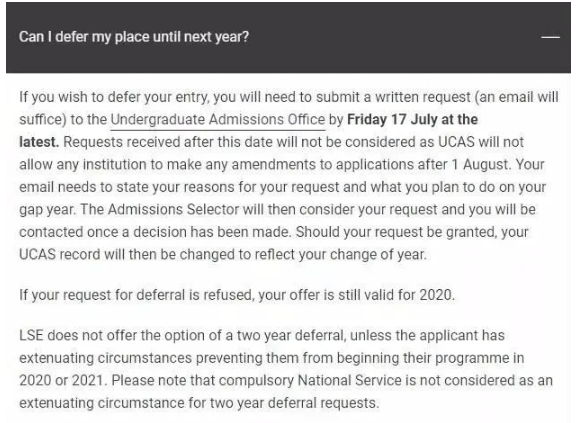Click the bold word 'latest.'
The width and height of the screenshot is (578, 423).
(x=39, y=142)
